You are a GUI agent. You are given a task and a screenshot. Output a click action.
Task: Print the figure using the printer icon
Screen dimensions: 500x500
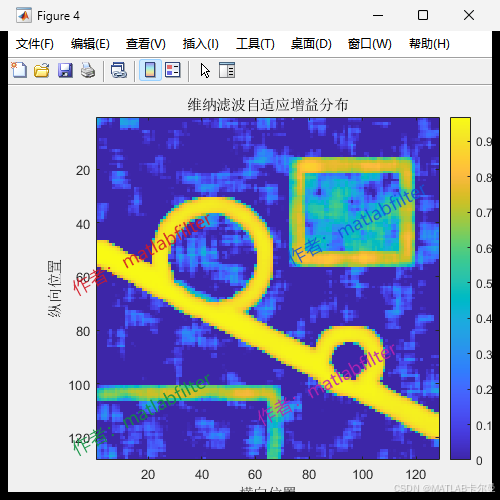tap(88, 70)
